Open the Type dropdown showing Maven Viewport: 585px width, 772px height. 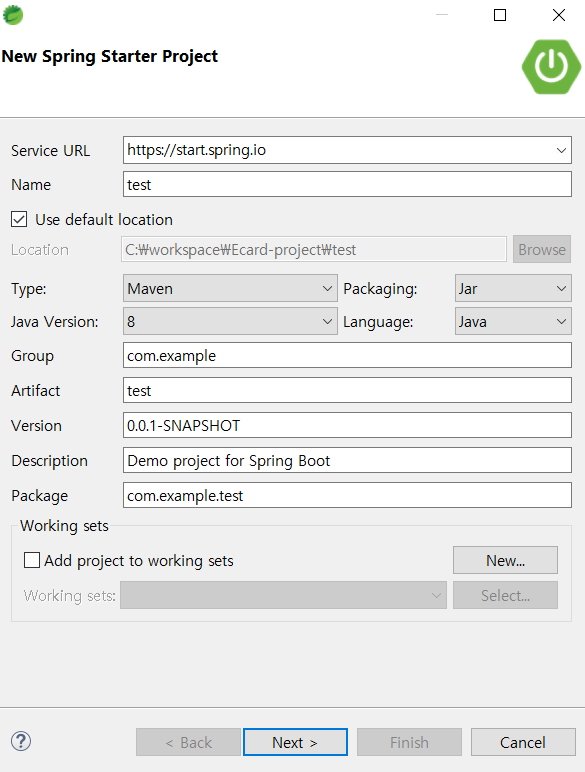(x=230, y=289)
